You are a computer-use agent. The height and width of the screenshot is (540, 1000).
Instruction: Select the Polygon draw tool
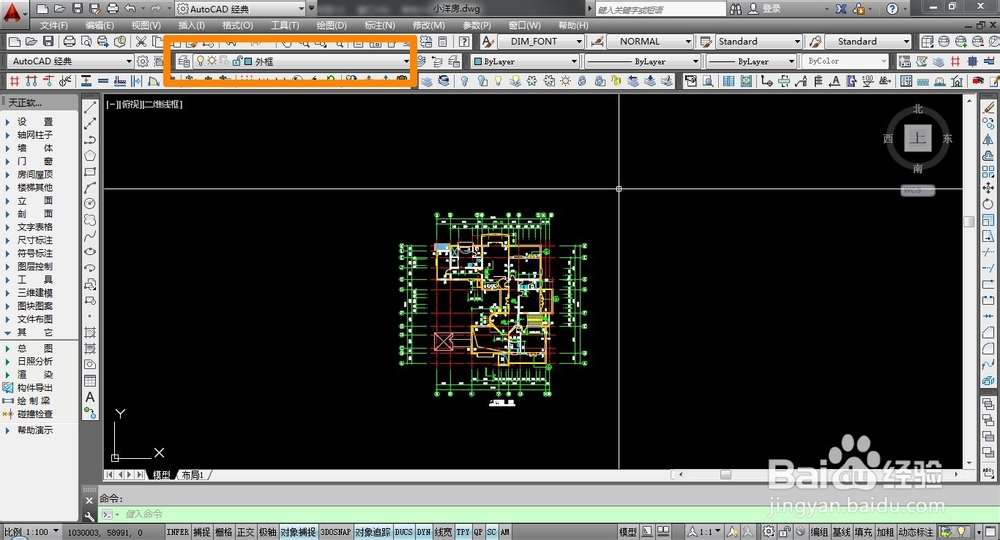(x=90, y=156)
